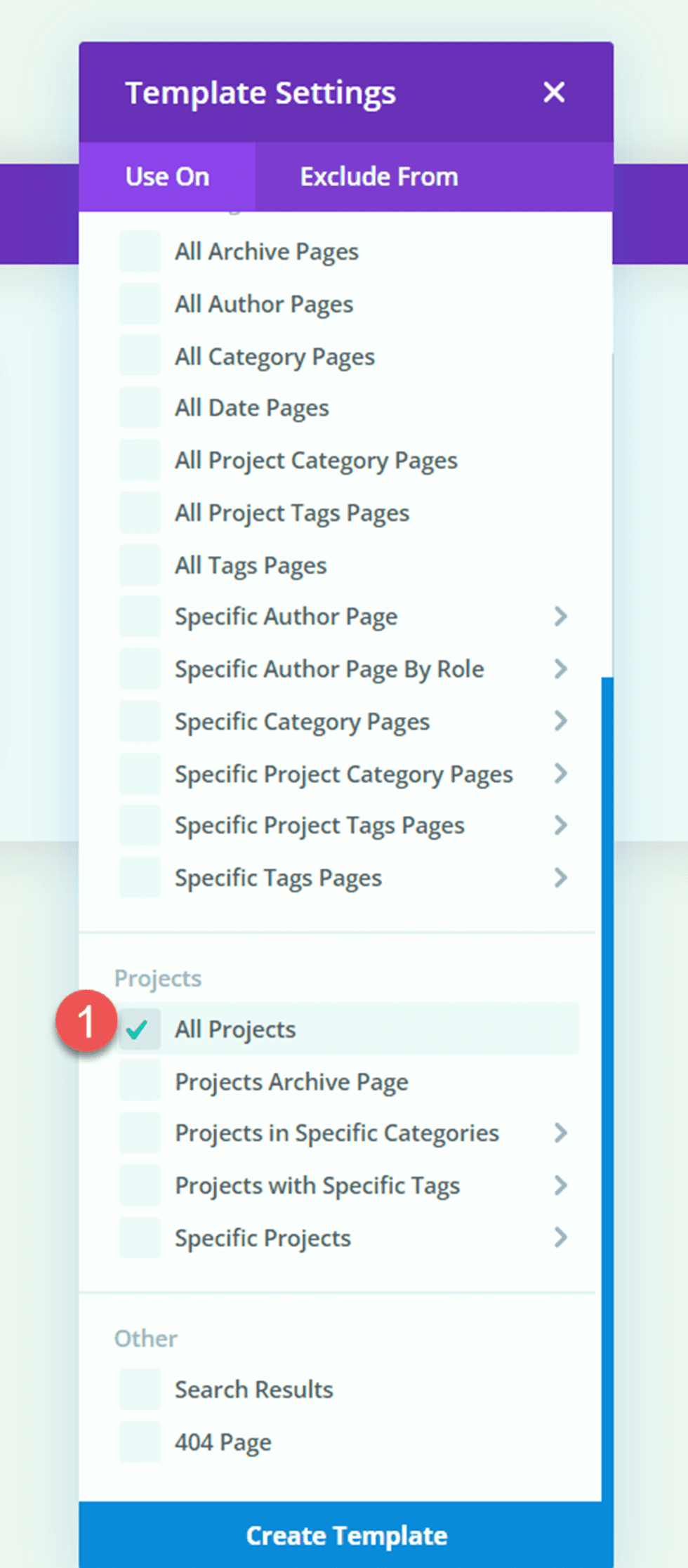Open Specific Project Tags Pages chevron

pos(560,825)
